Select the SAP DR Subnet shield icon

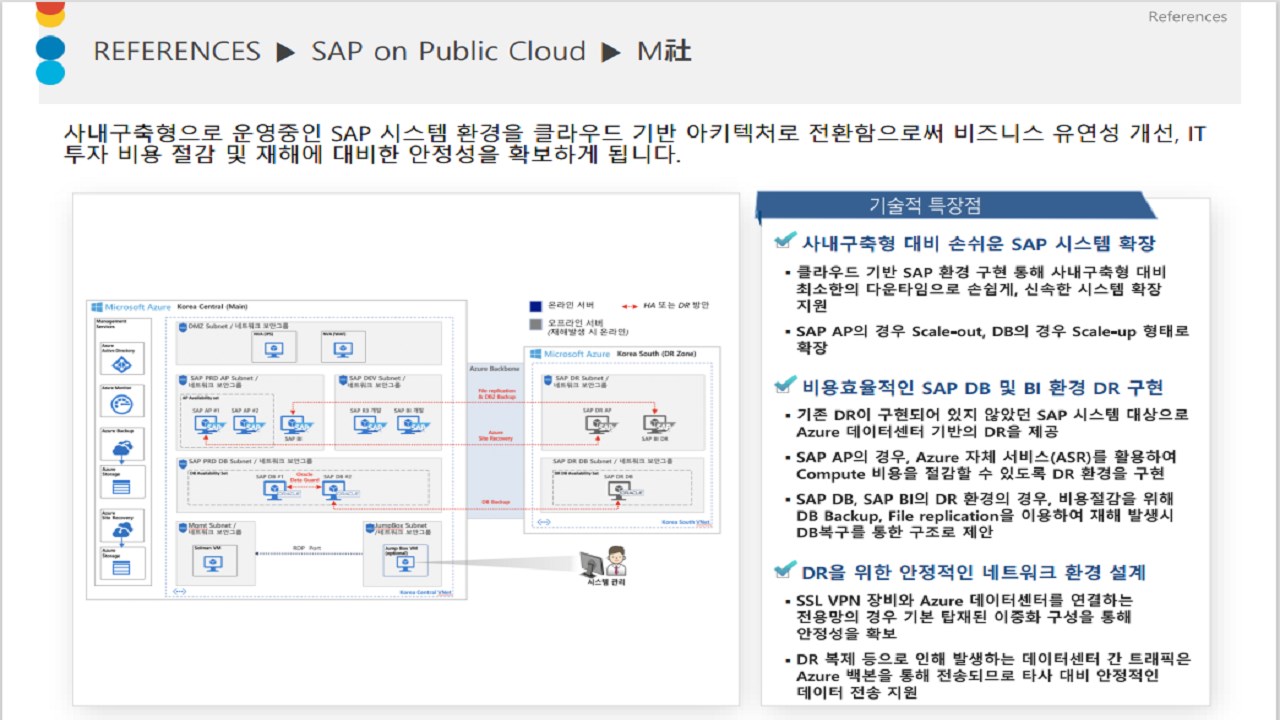click(548, 382)
